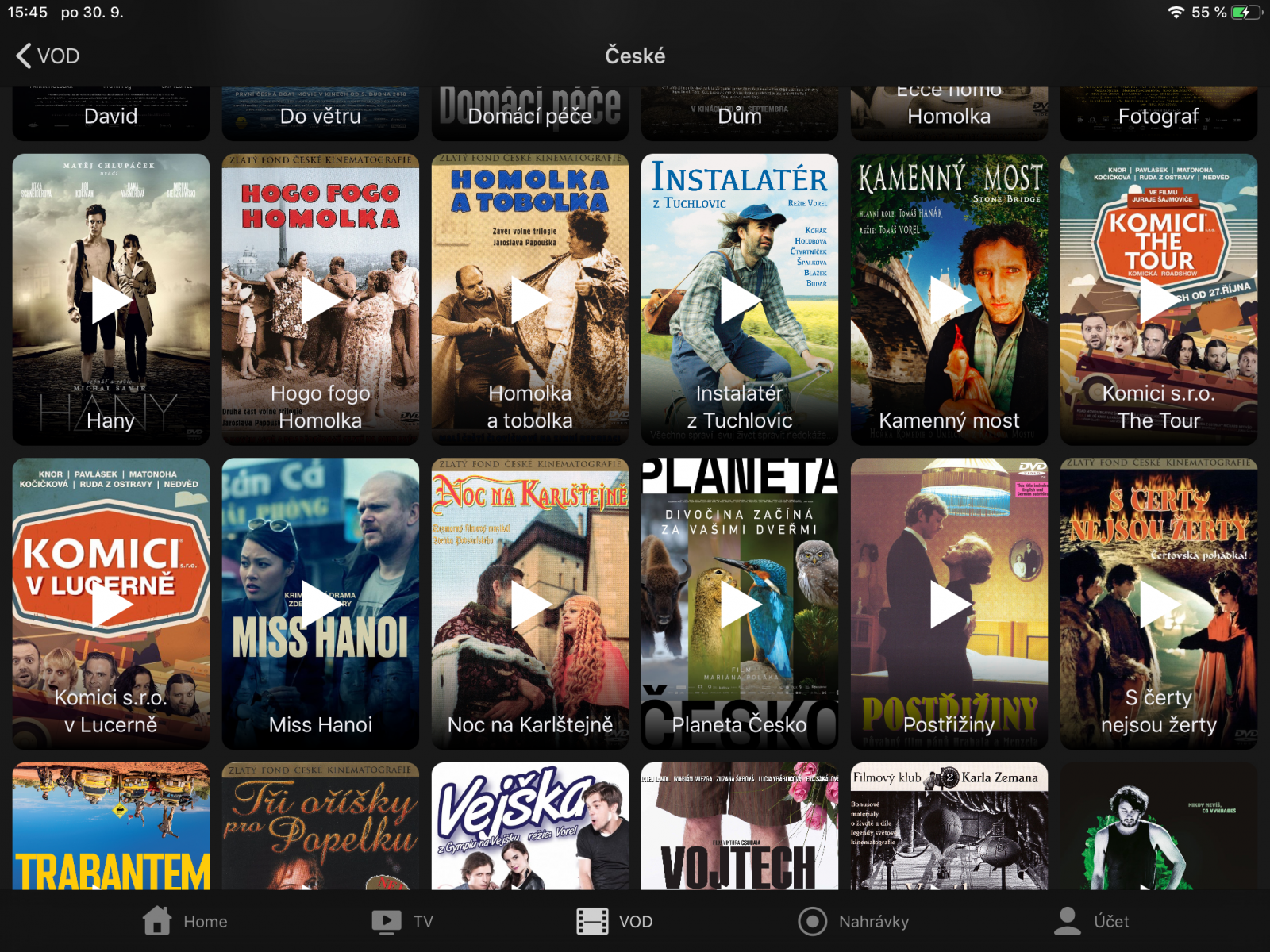Click the Miss Hanoi title label
The width and height of the screenshot is (1270, 952).
point(321,724)
